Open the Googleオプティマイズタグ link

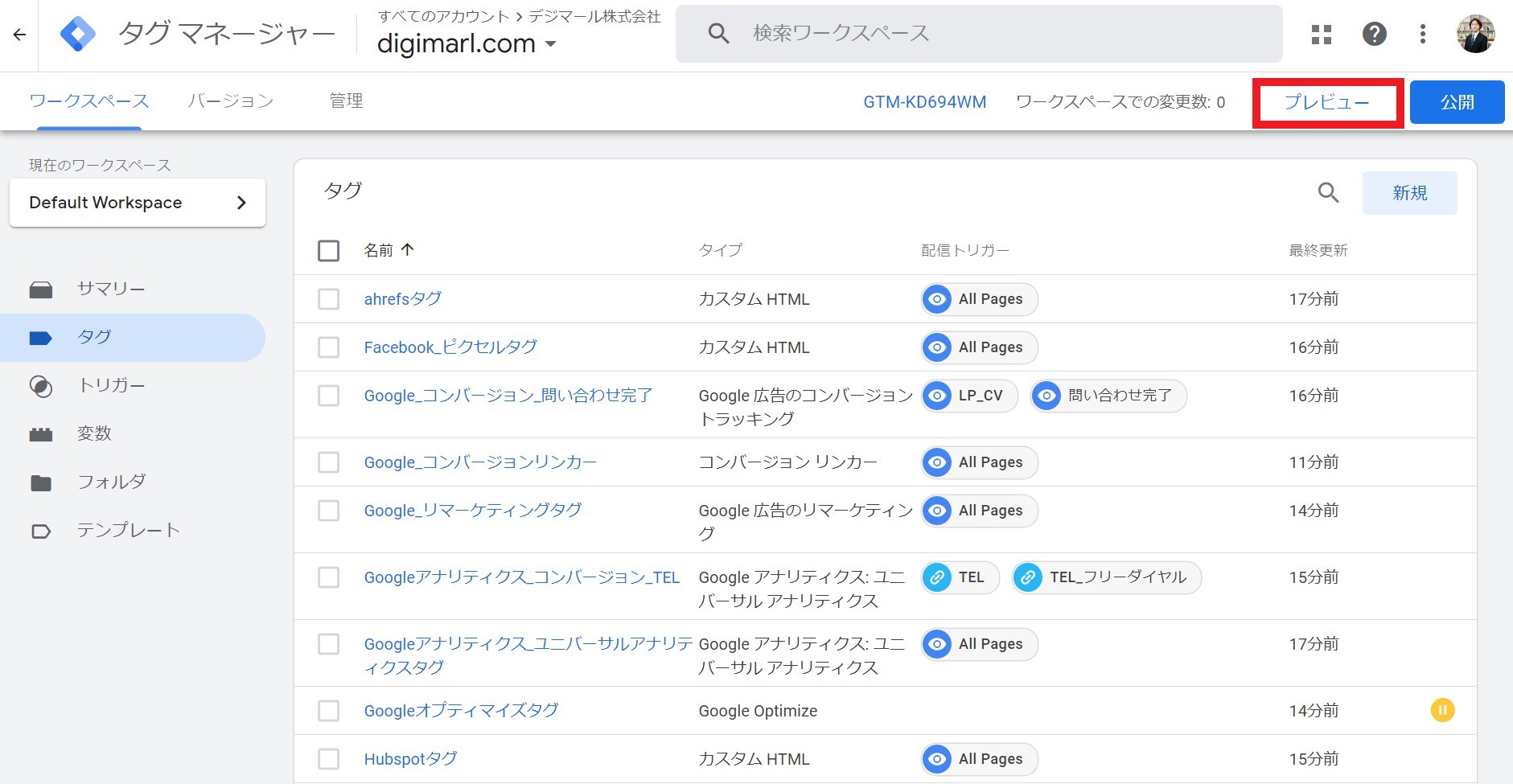click(461, 711)
